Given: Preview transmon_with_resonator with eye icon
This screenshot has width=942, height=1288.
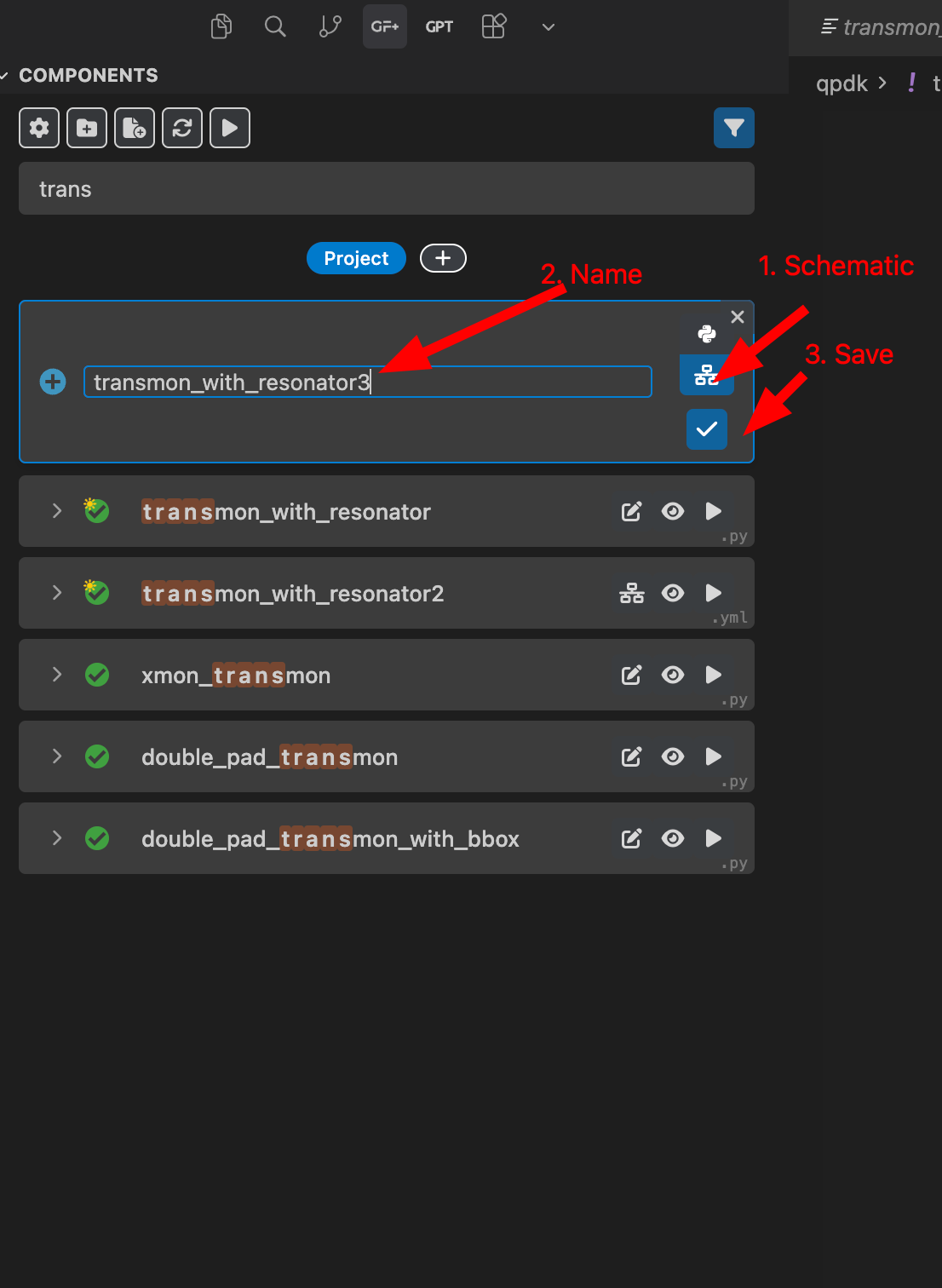Looking at the screenshot, I should click(x=673, y=511).
